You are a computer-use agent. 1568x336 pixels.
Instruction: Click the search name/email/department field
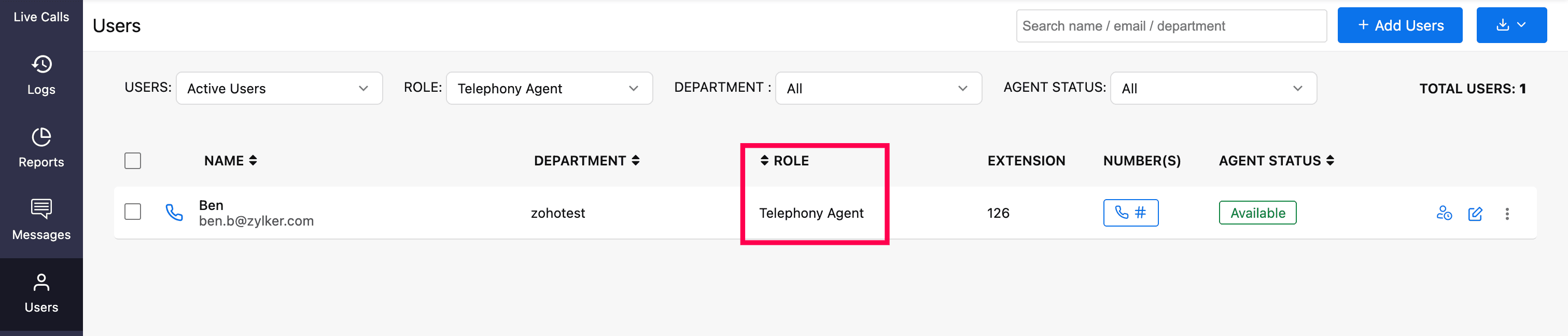point(1170,26)
